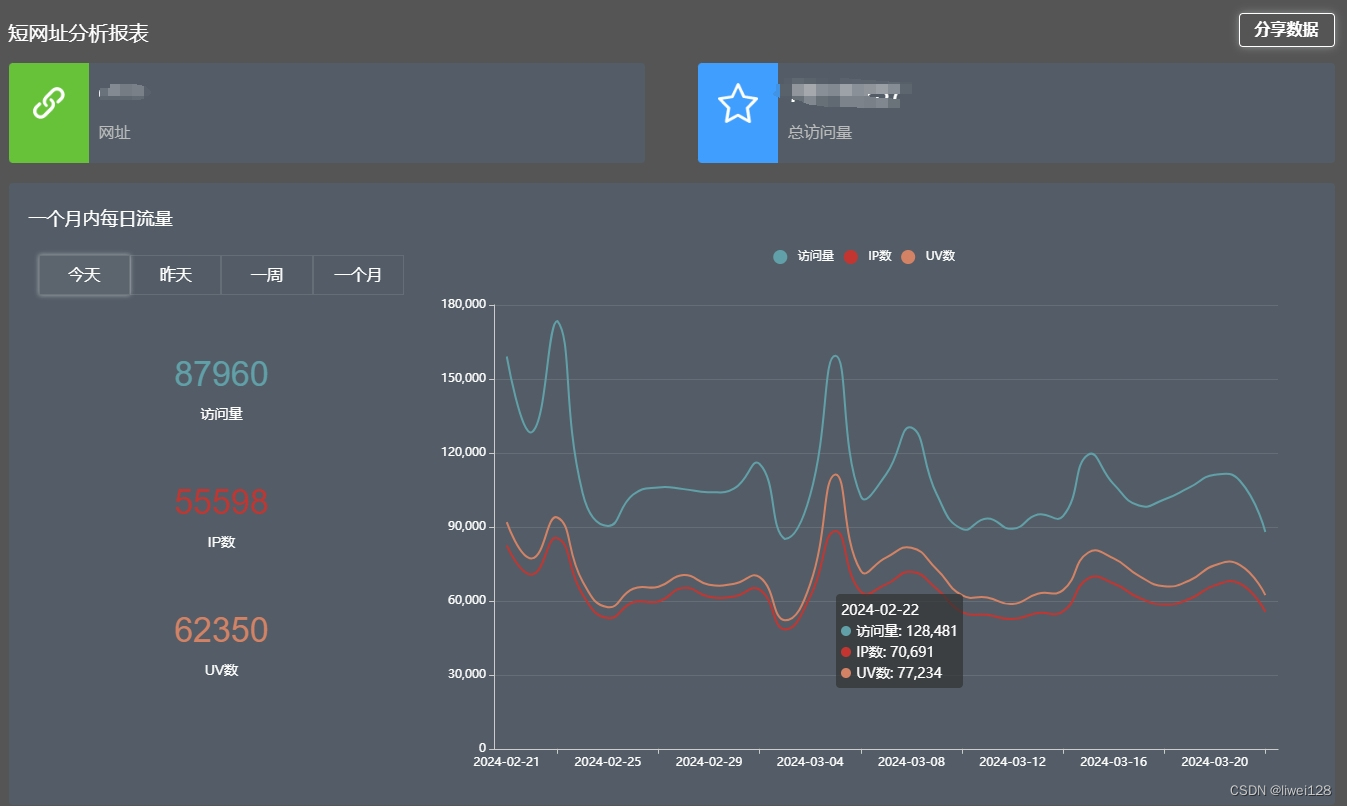Click the tooltip IP数: 70,691 row

coord(888,652)
